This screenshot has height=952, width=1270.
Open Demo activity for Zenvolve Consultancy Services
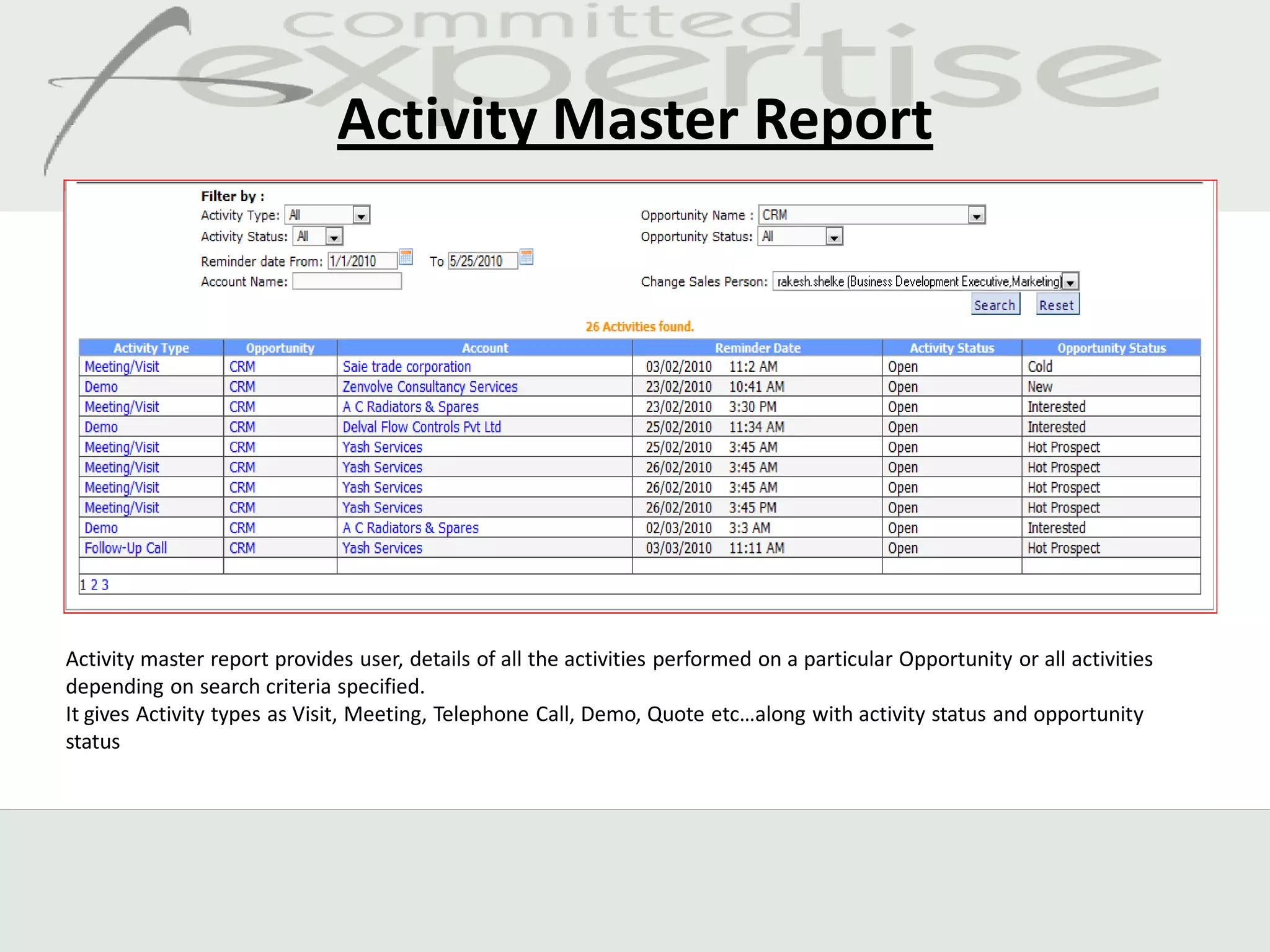tap(101, 387)
